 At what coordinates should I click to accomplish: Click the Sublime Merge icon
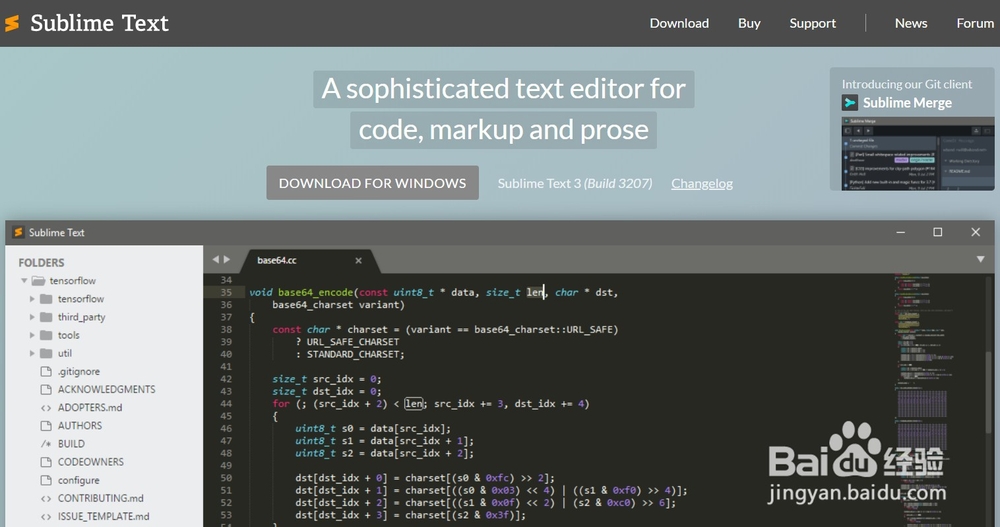tap(849, 103)
